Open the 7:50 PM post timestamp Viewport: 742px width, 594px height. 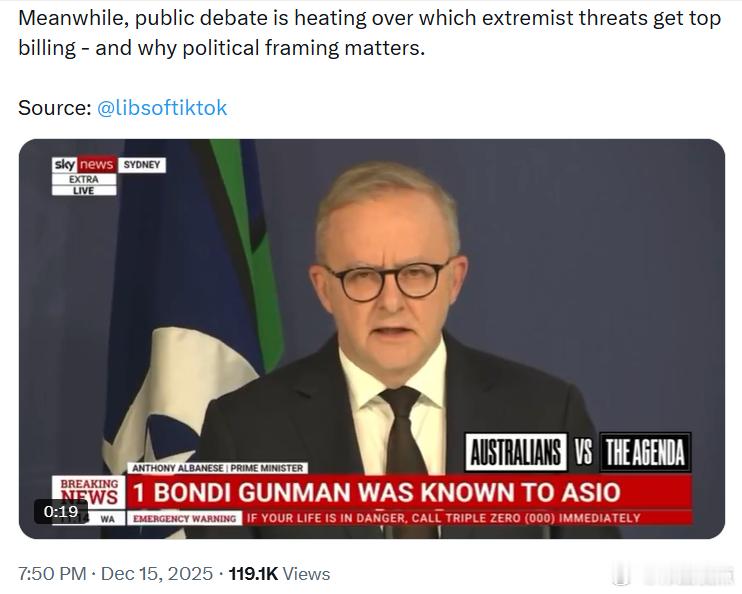point(52,574)
